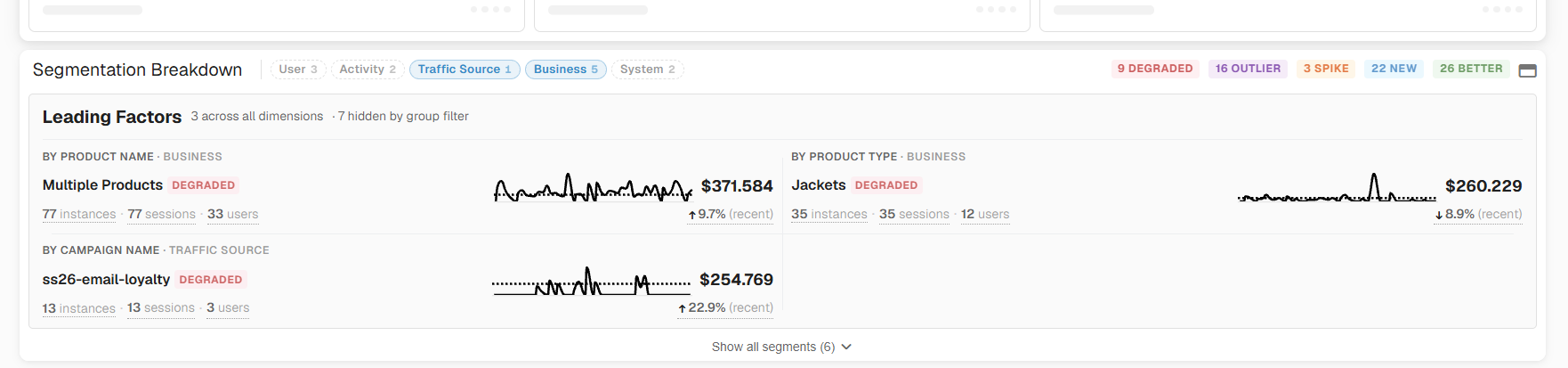Expand Show all segments (6)
The image size is (1568, 368).
[781, 347]
